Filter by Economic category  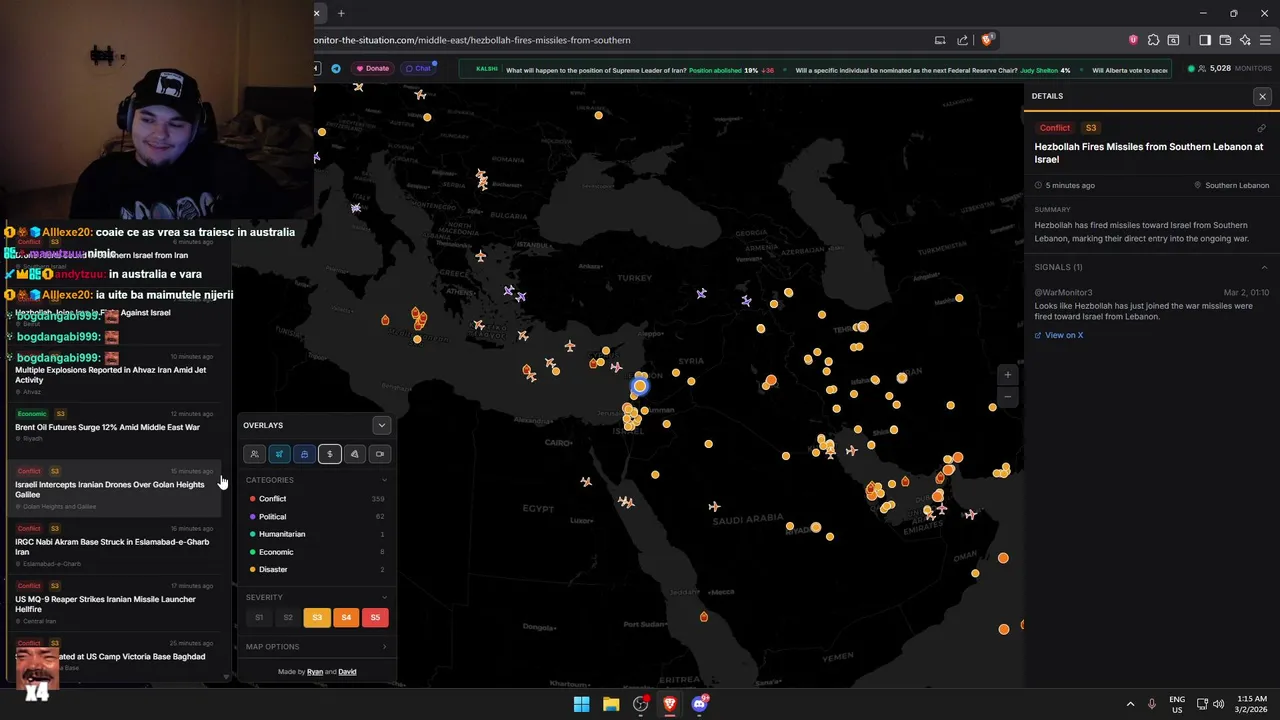316,552
